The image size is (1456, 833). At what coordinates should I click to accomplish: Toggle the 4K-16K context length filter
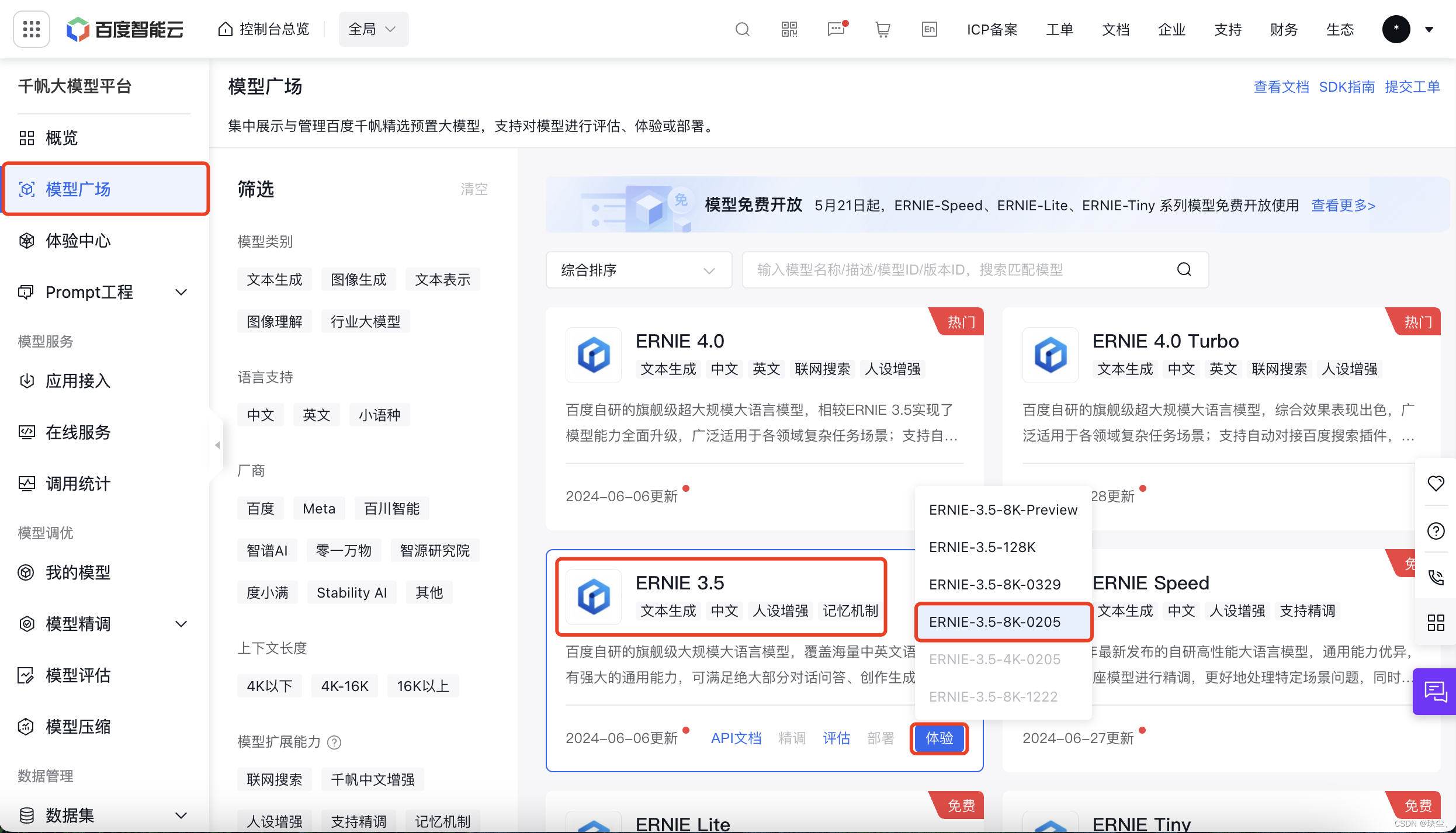[344, 686]
